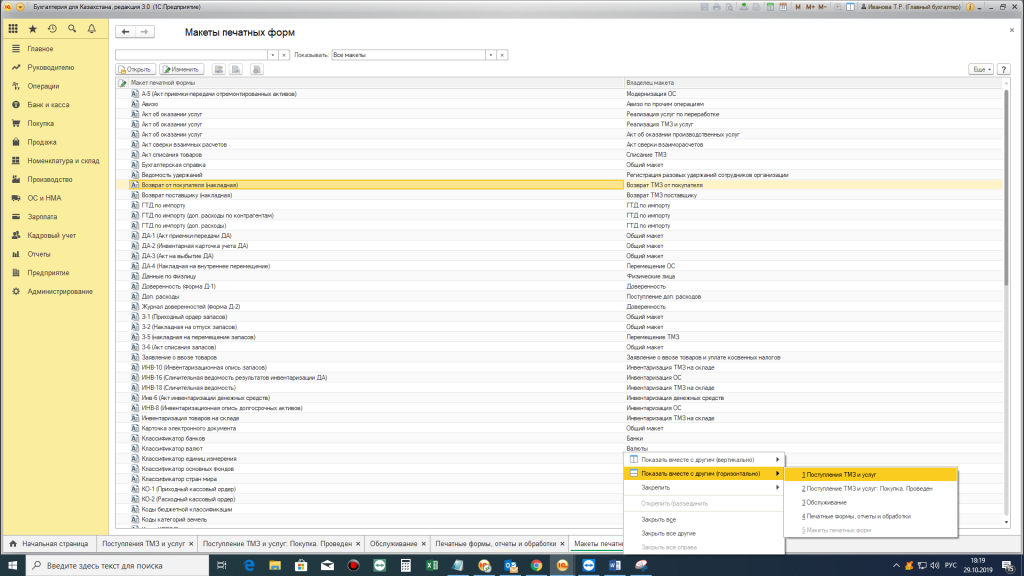The height and width of the screenshot is (576, 1024).
Task: Open Chrome from taskbar
Action: [x=536, y=565]
